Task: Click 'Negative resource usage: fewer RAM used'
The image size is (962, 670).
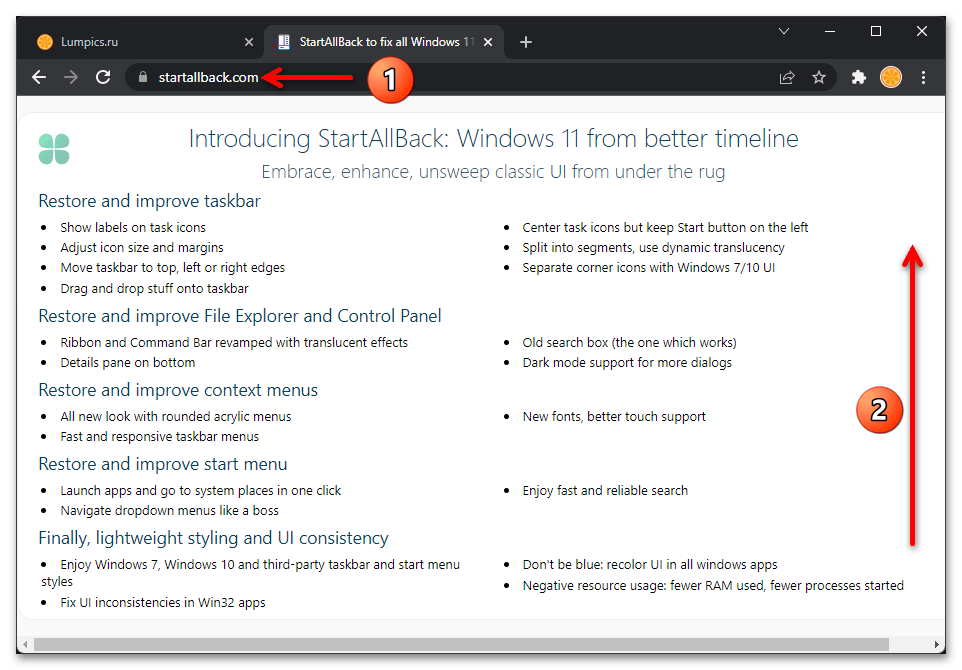Action: (x=713, y=586)
